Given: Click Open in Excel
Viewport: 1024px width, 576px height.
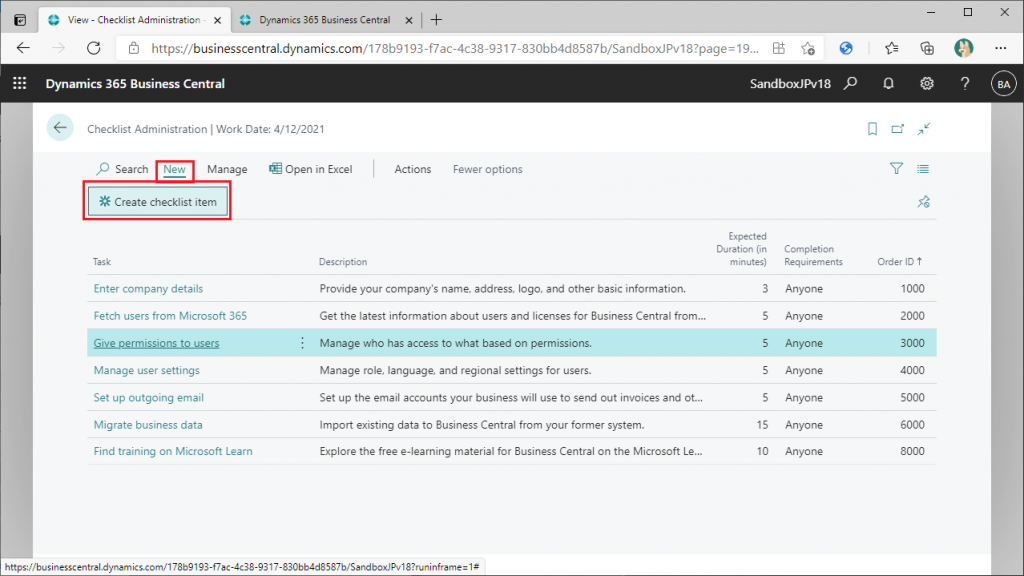Looking at the screenshot, I should coord(311,169).
